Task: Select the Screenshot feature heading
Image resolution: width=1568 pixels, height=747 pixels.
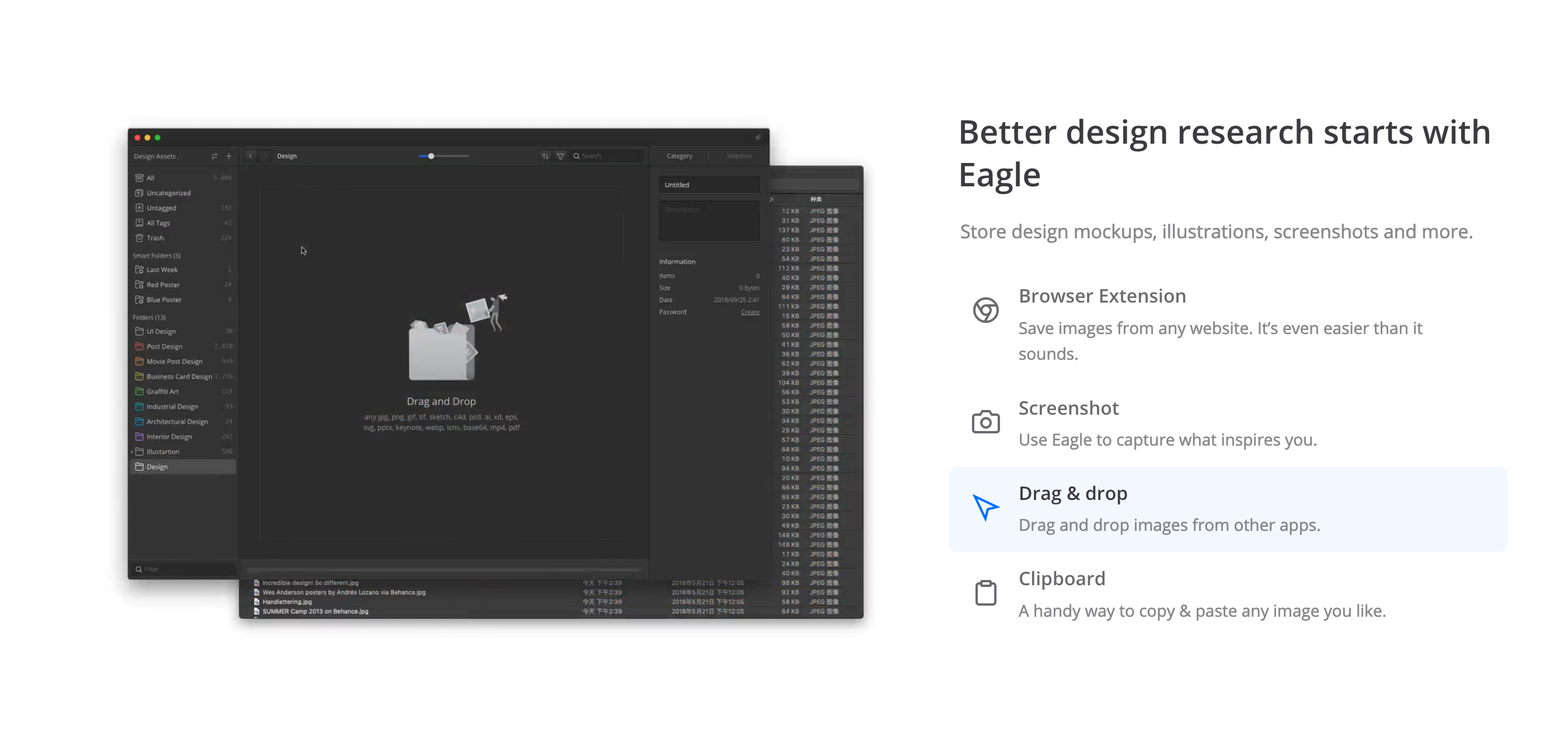Action: [x=1069, y=408]
